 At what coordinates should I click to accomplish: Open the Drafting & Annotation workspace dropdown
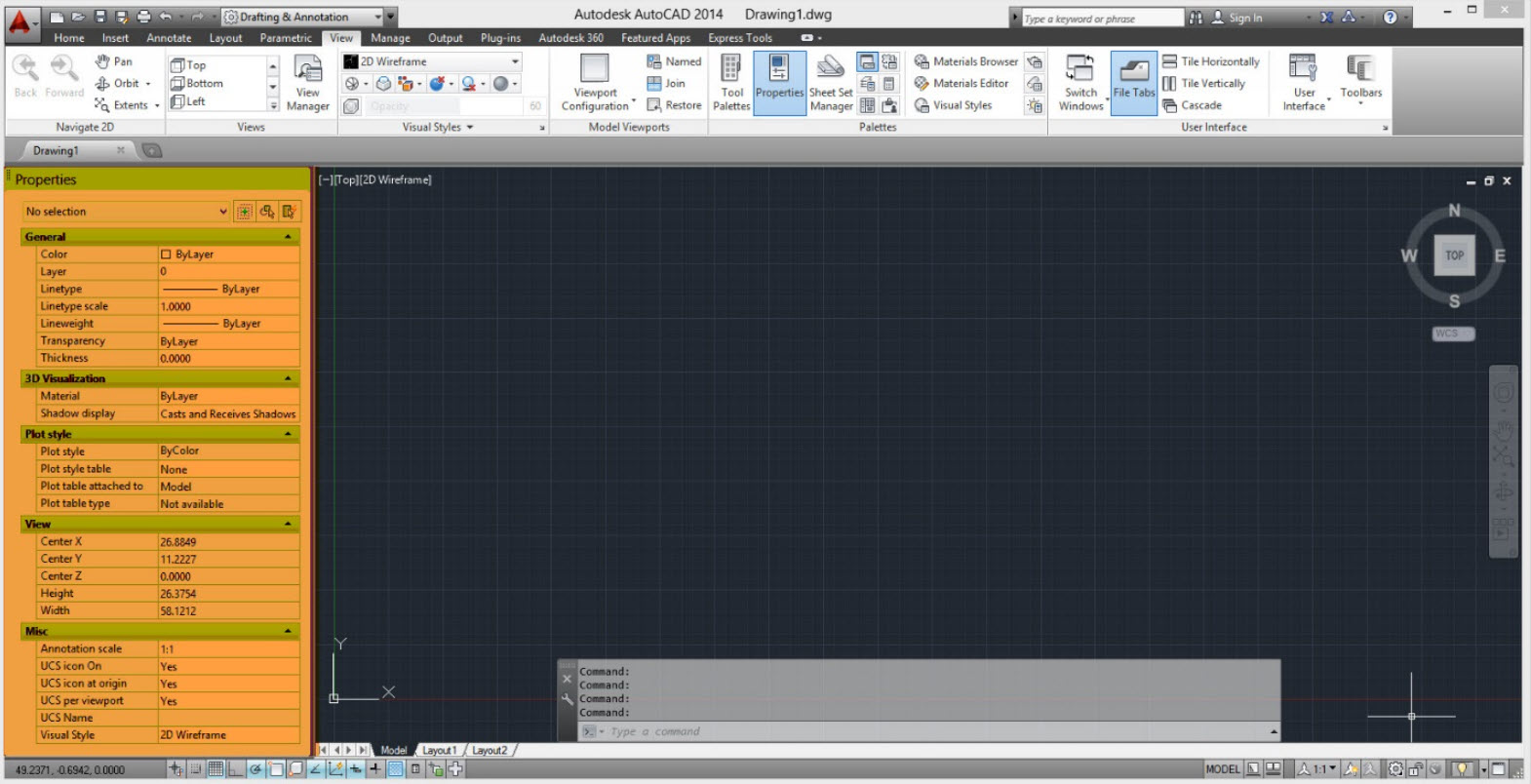click(302, 17)
